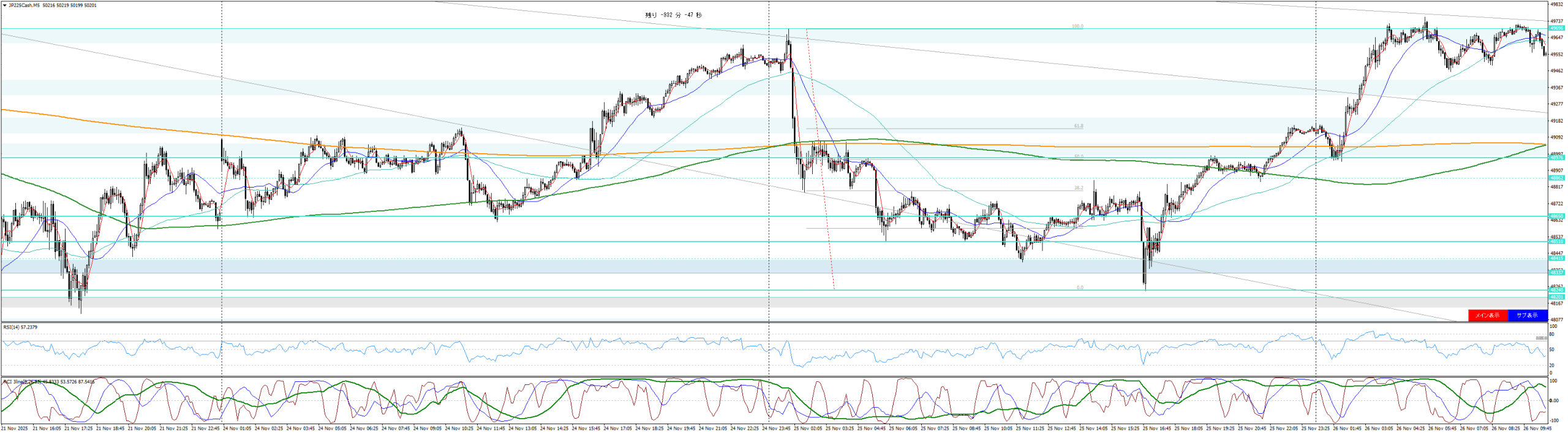Image resolution: width=1568 pixels, height=434 pixels.
Task: Click the red メイン表示 button
Action: 1487,315
